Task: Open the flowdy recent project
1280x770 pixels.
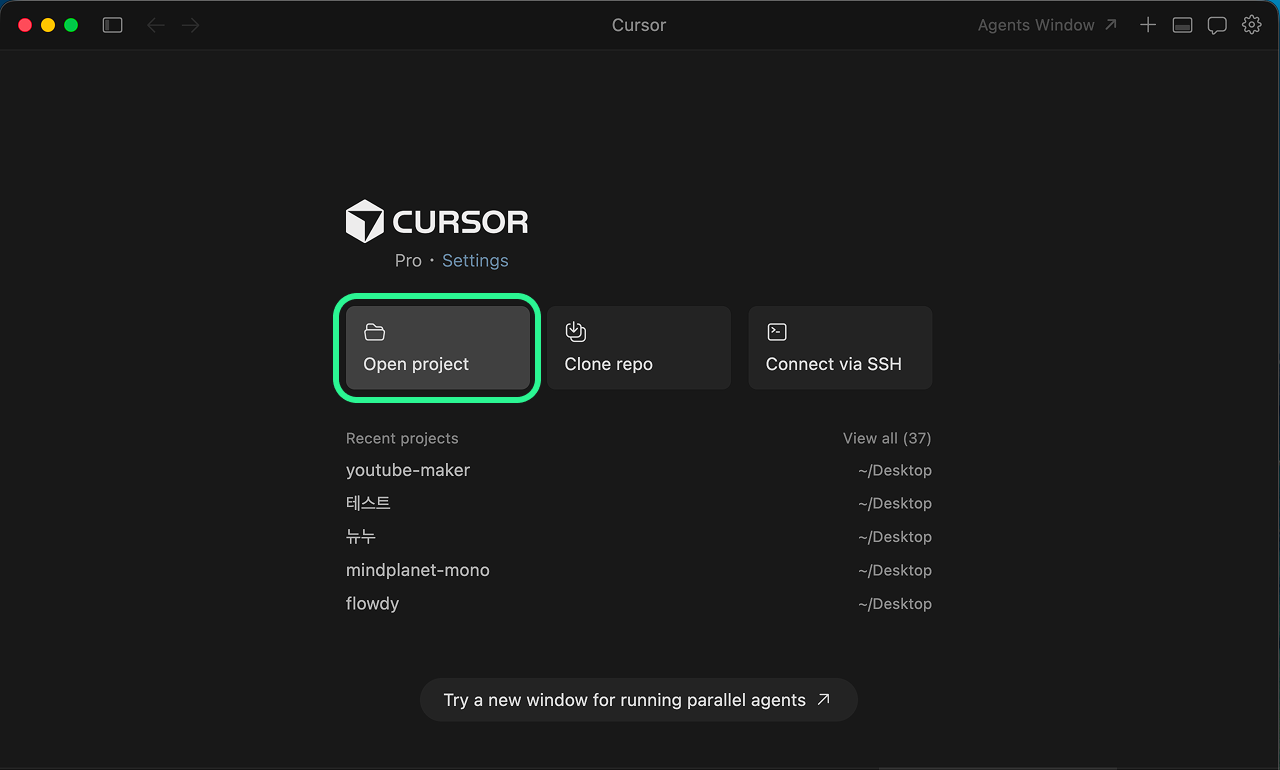Action: click(x=639, y=604)
